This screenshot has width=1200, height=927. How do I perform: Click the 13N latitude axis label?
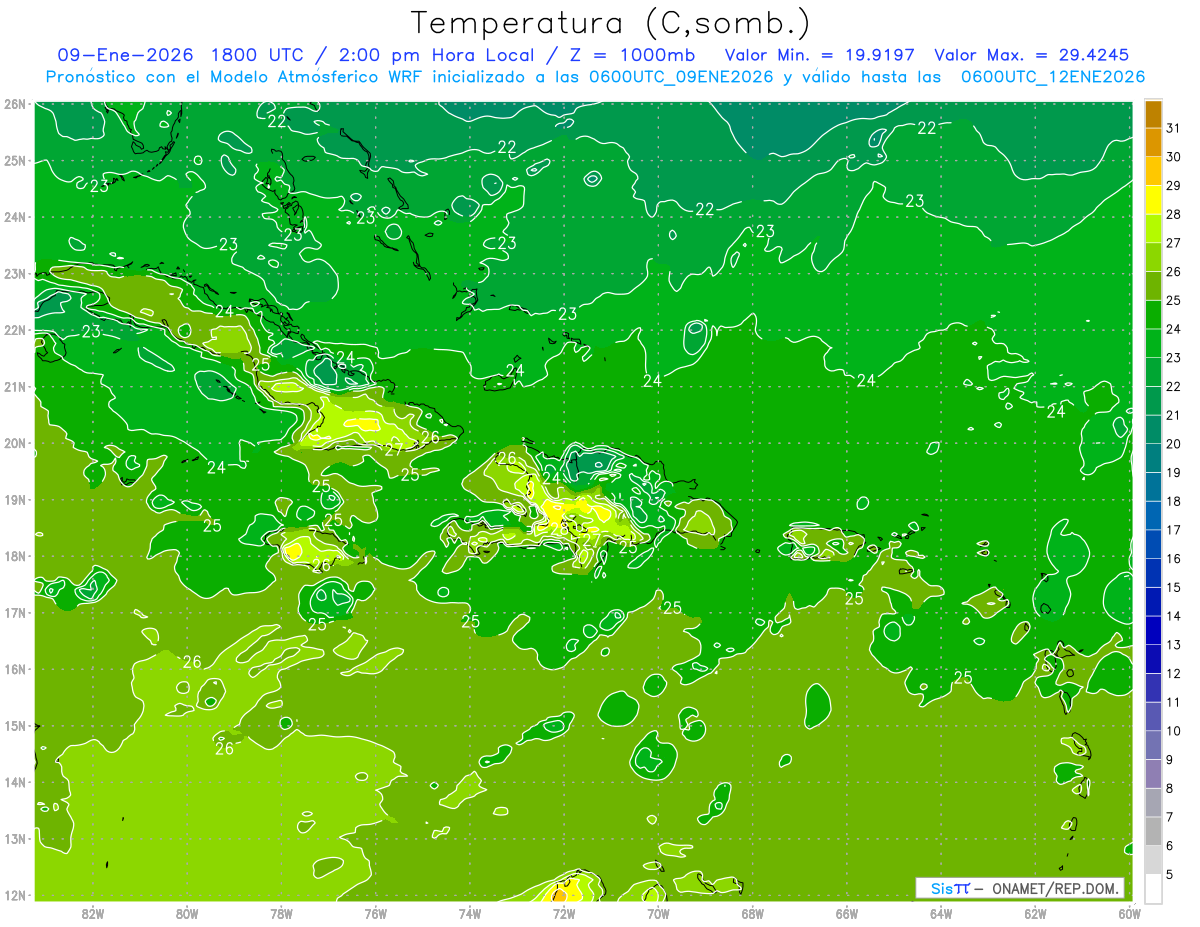click(14, 838)
